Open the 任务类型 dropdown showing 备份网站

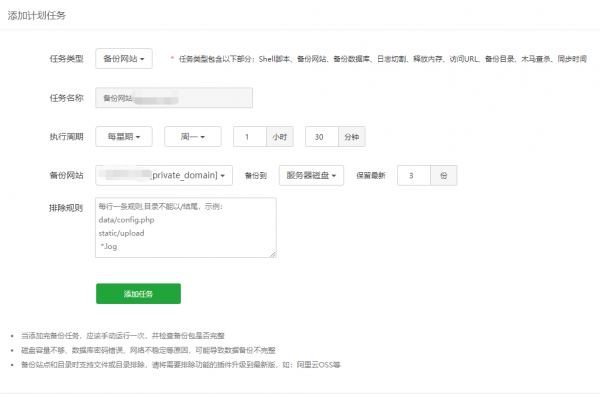[x=124, y=59]
